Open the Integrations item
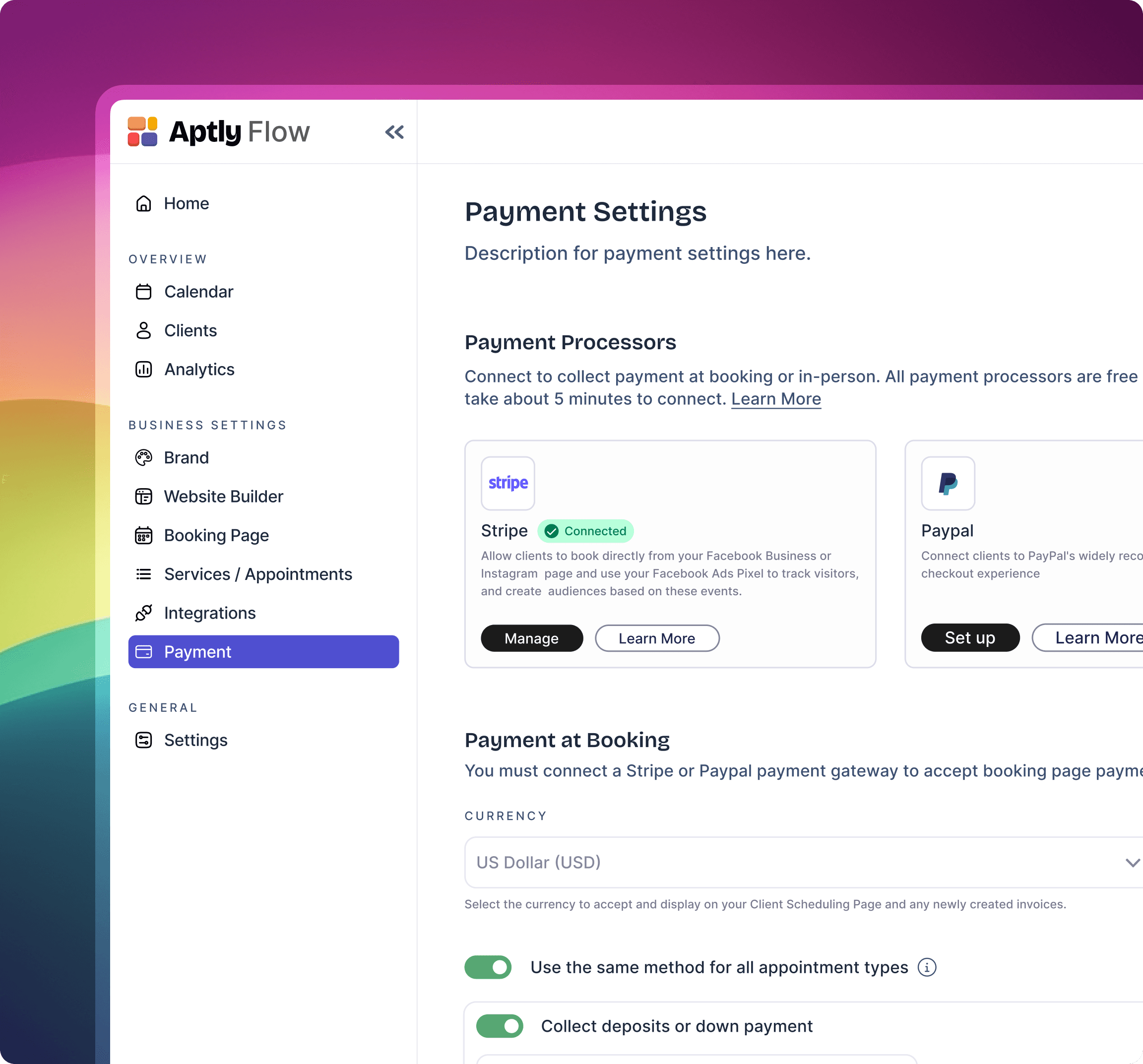The height and width of the screenshot is (1064, 1143). [x=263, y=613]
